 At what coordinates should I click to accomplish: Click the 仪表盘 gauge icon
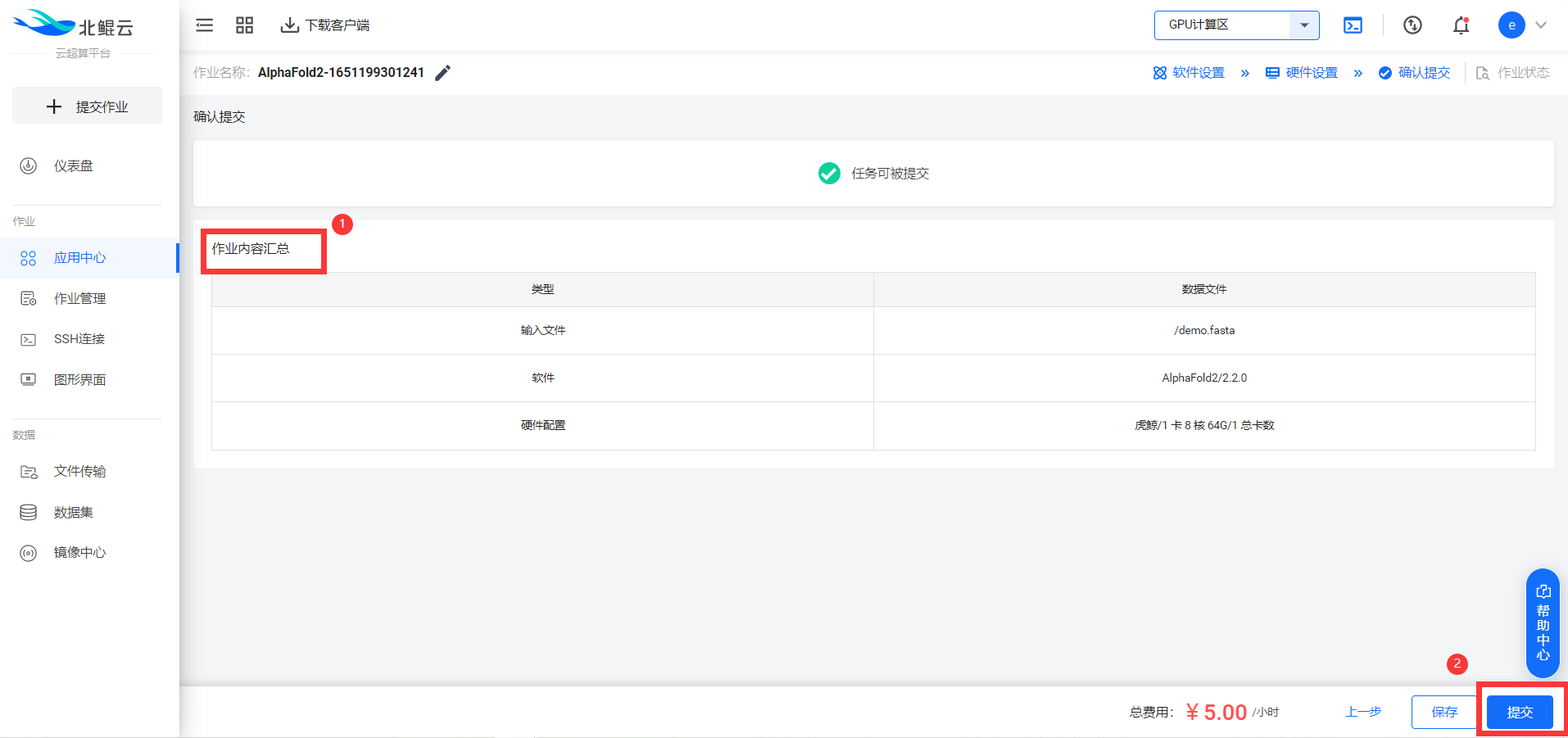click(x=29, y=166)
